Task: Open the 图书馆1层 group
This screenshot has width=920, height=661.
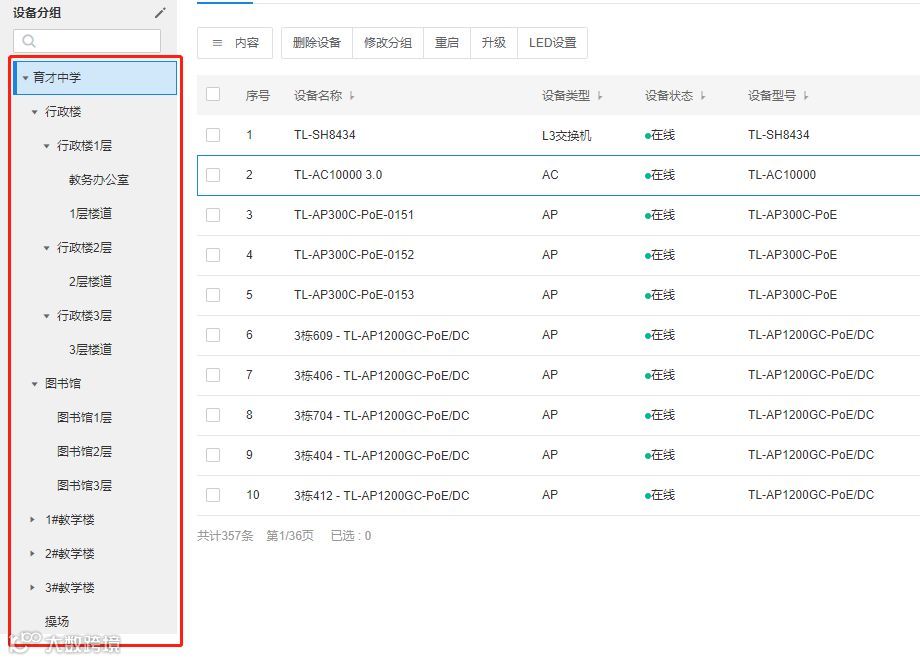Action: tap(84, 418)
